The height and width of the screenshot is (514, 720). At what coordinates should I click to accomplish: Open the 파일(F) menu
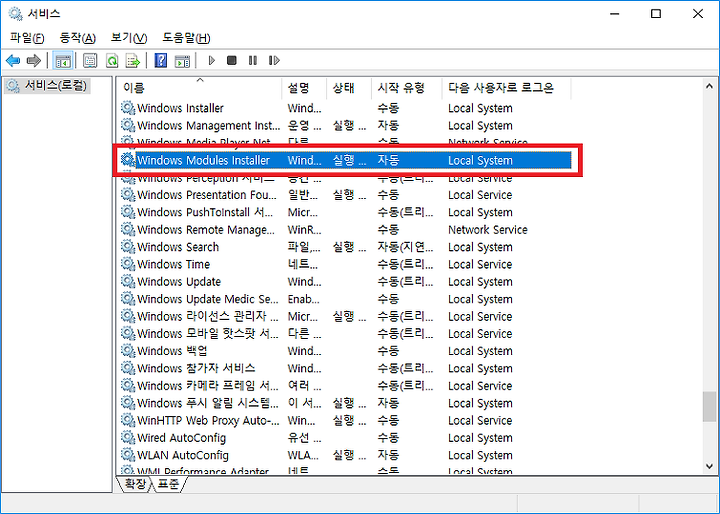coord(27,38)
